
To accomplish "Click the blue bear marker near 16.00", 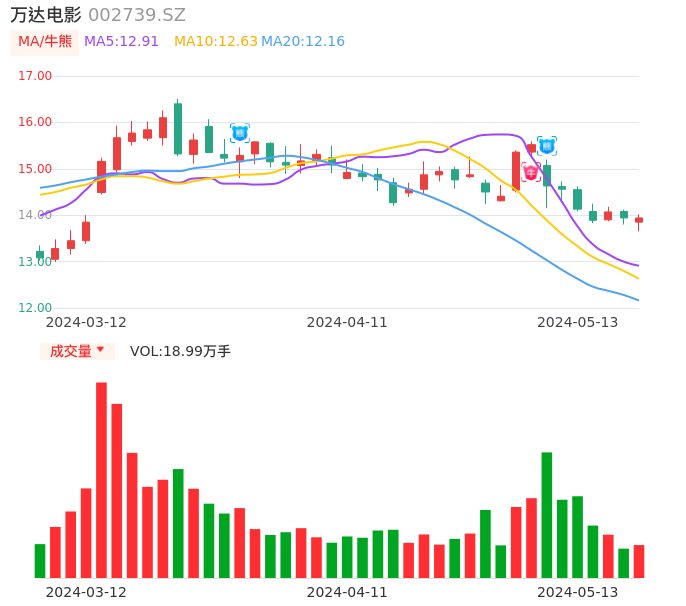I will (x=240, y=133).
